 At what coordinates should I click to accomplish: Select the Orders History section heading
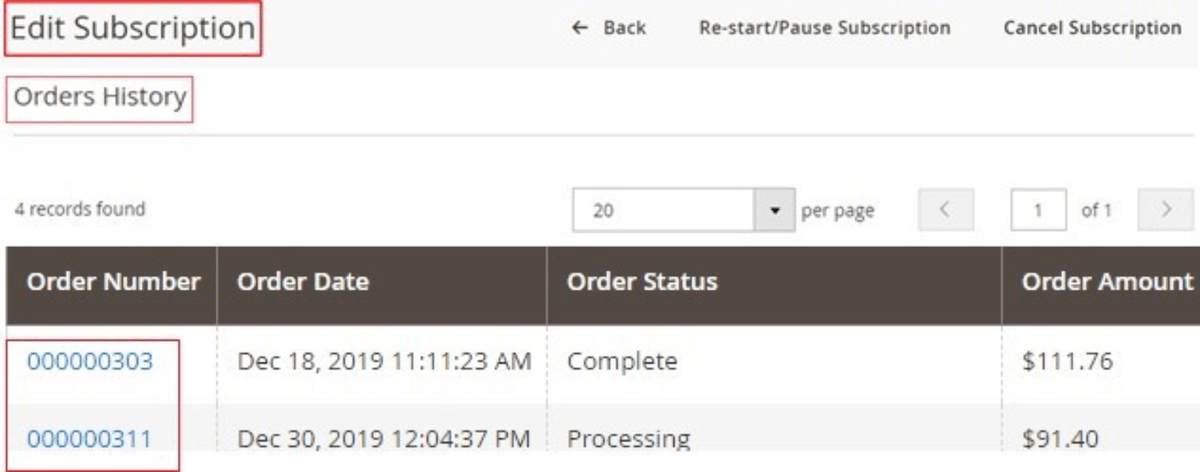point(99,98)
